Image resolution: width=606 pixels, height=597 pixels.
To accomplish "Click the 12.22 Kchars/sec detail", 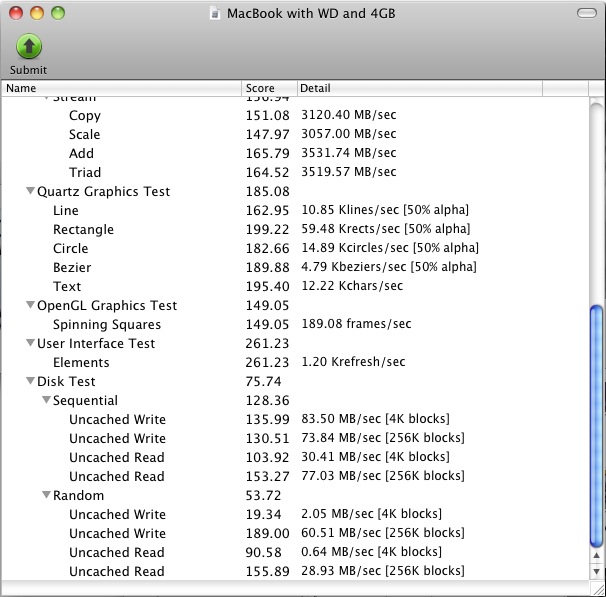I will [x=352, y=286].
